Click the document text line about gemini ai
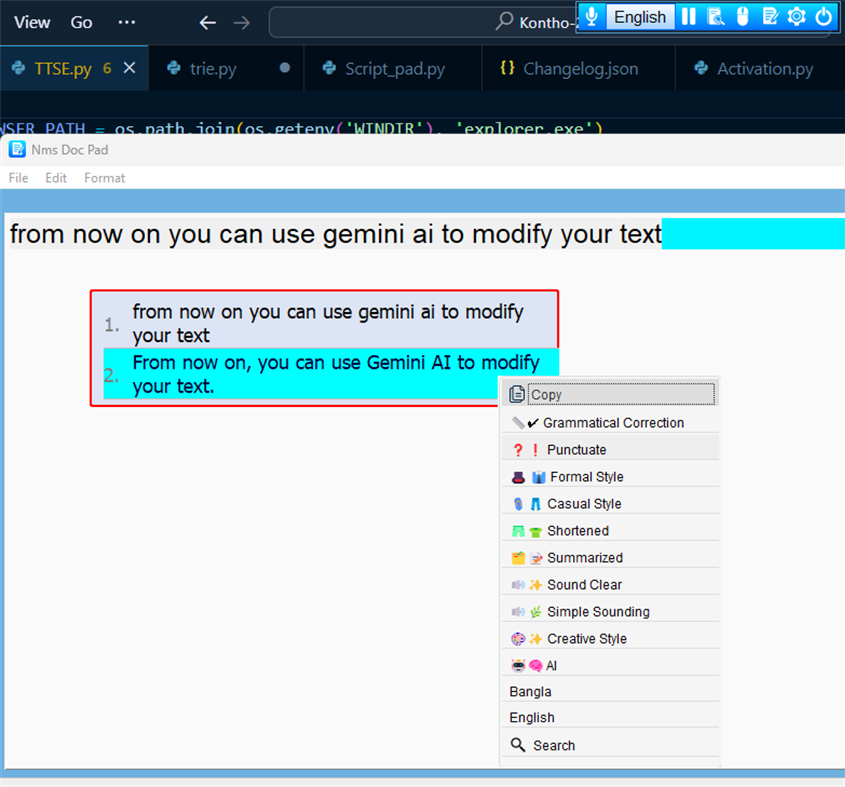 335,234
